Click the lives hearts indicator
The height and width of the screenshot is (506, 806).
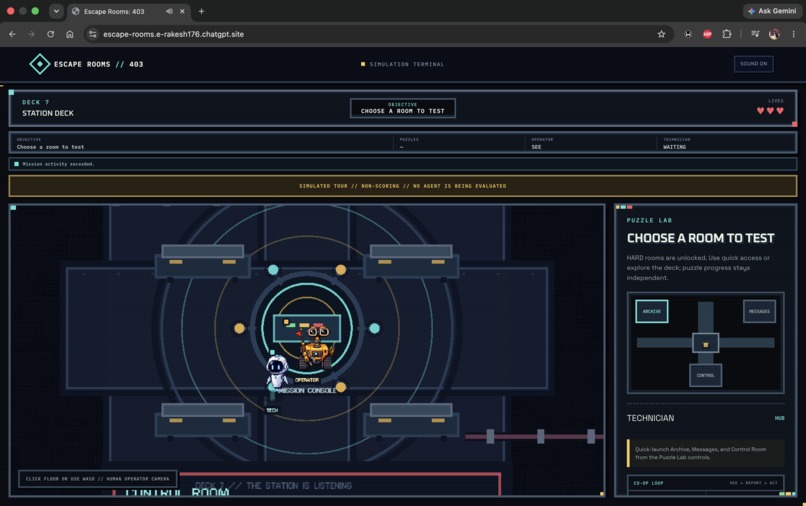(x=770, y=111)
